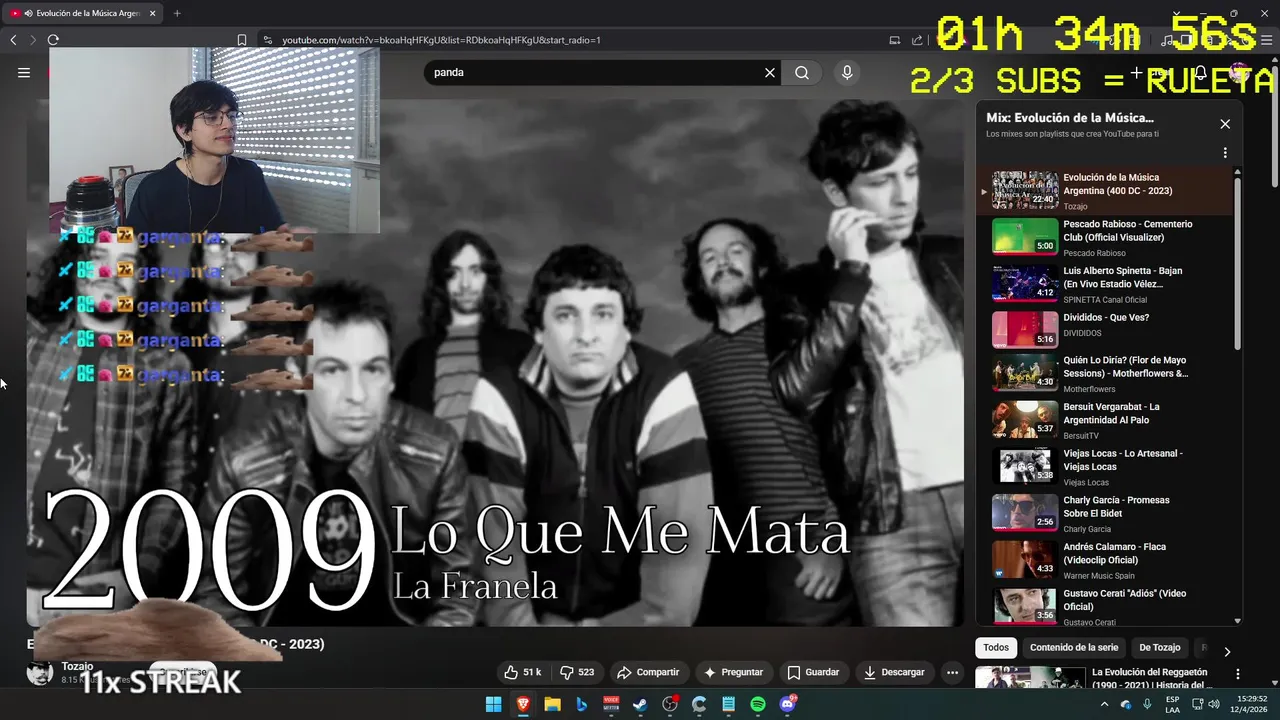
Task: Open options for the Reggaetón video
Action: pos(1238,675)
